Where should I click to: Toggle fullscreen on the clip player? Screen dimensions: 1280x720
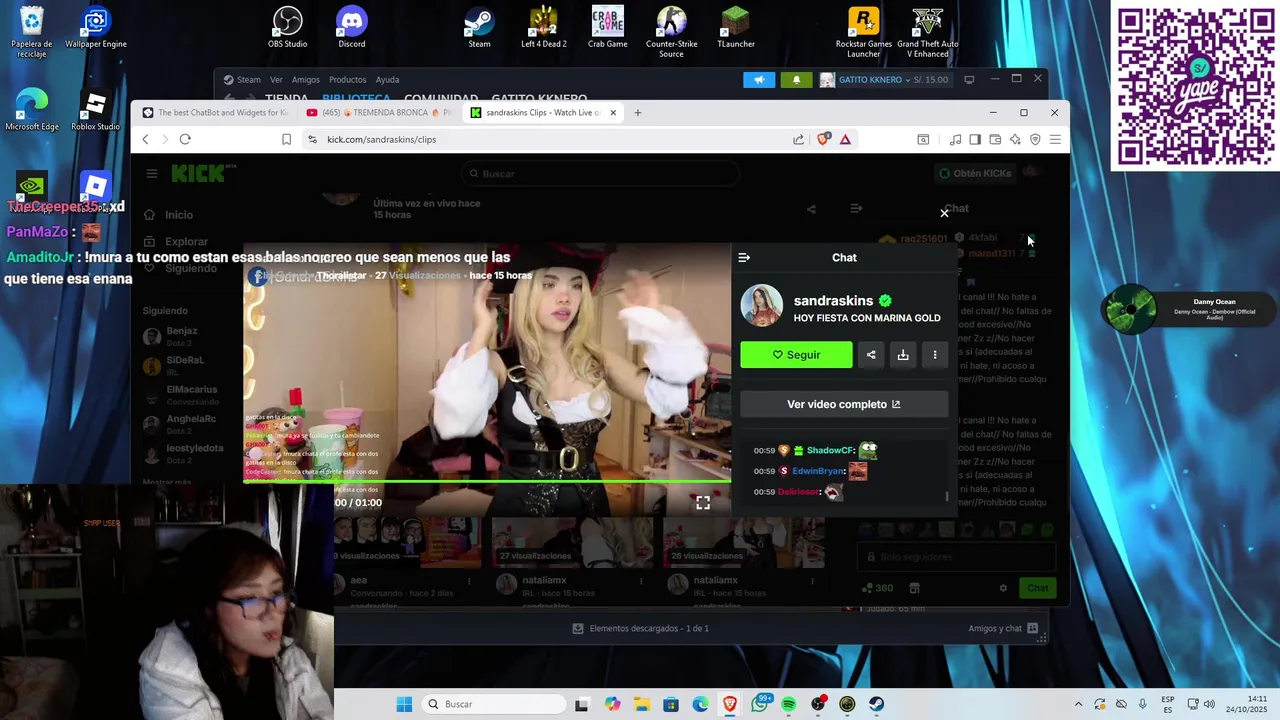703,503
